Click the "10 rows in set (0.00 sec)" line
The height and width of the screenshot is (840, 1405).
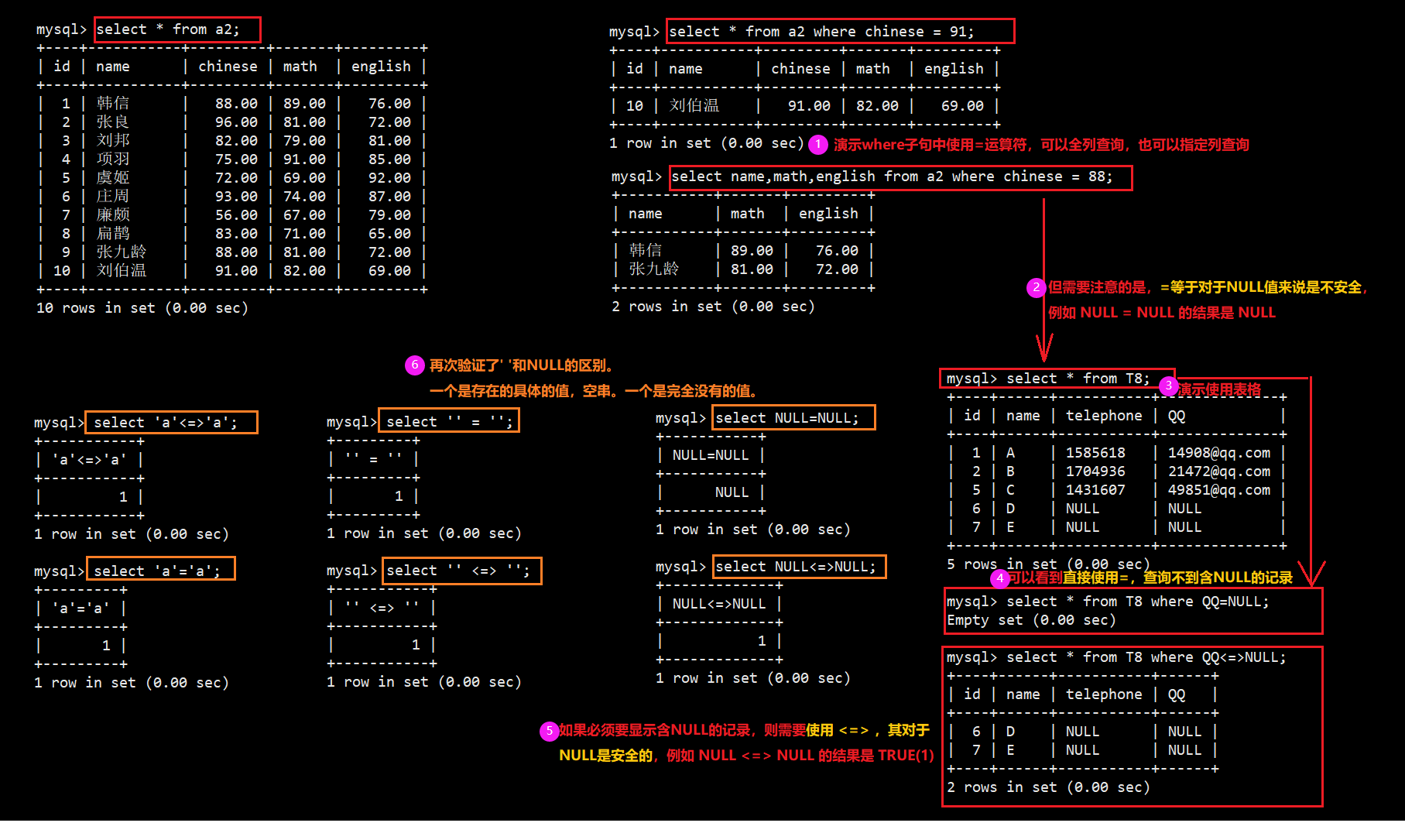(142, 308)
